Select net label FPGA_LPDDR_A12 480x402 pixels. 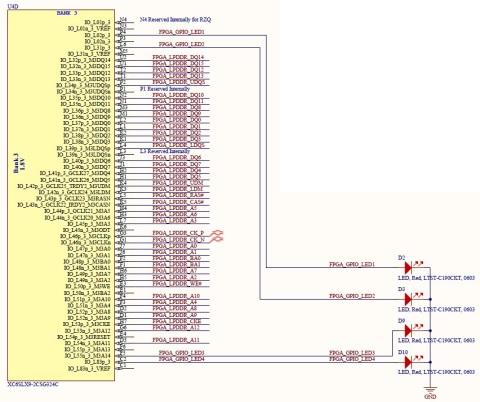(x=176, y=328)
